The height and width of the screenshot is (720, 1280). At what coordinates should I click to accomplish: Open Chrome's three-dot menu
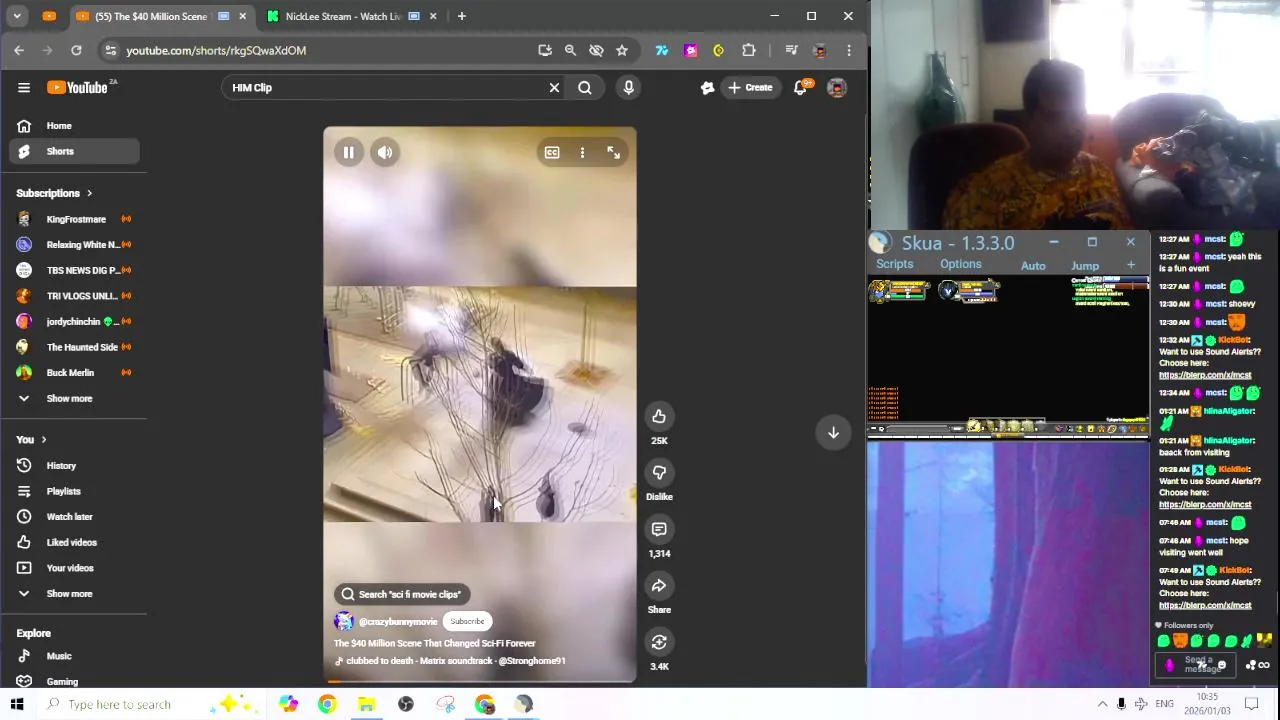(849, 50)
